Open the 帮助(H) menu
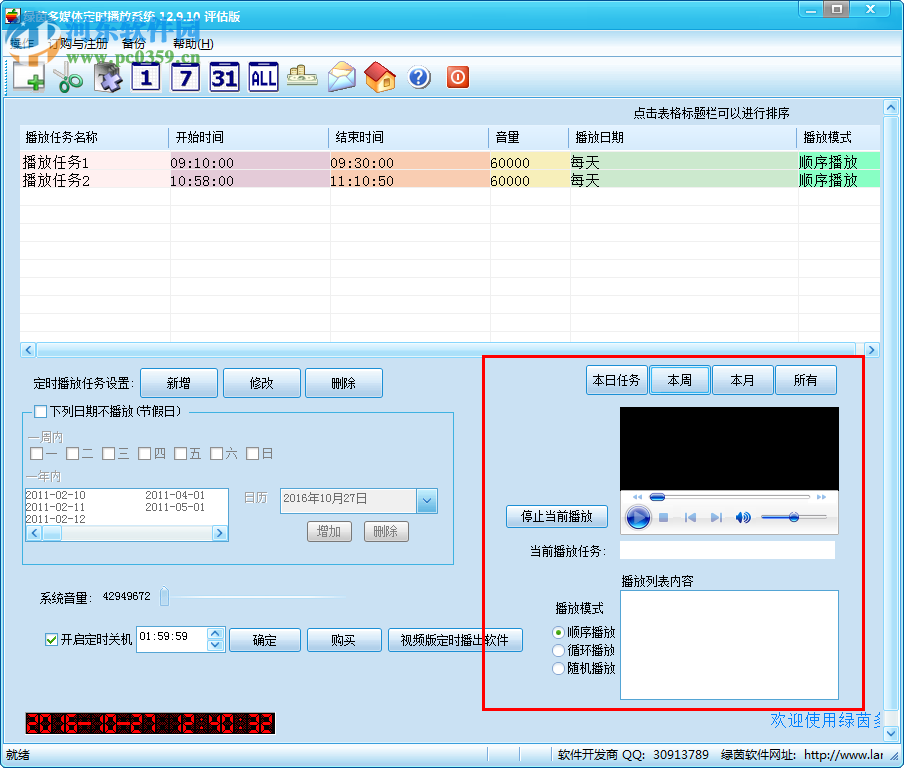This screenshot has height=768, width=904. (192, 44)
